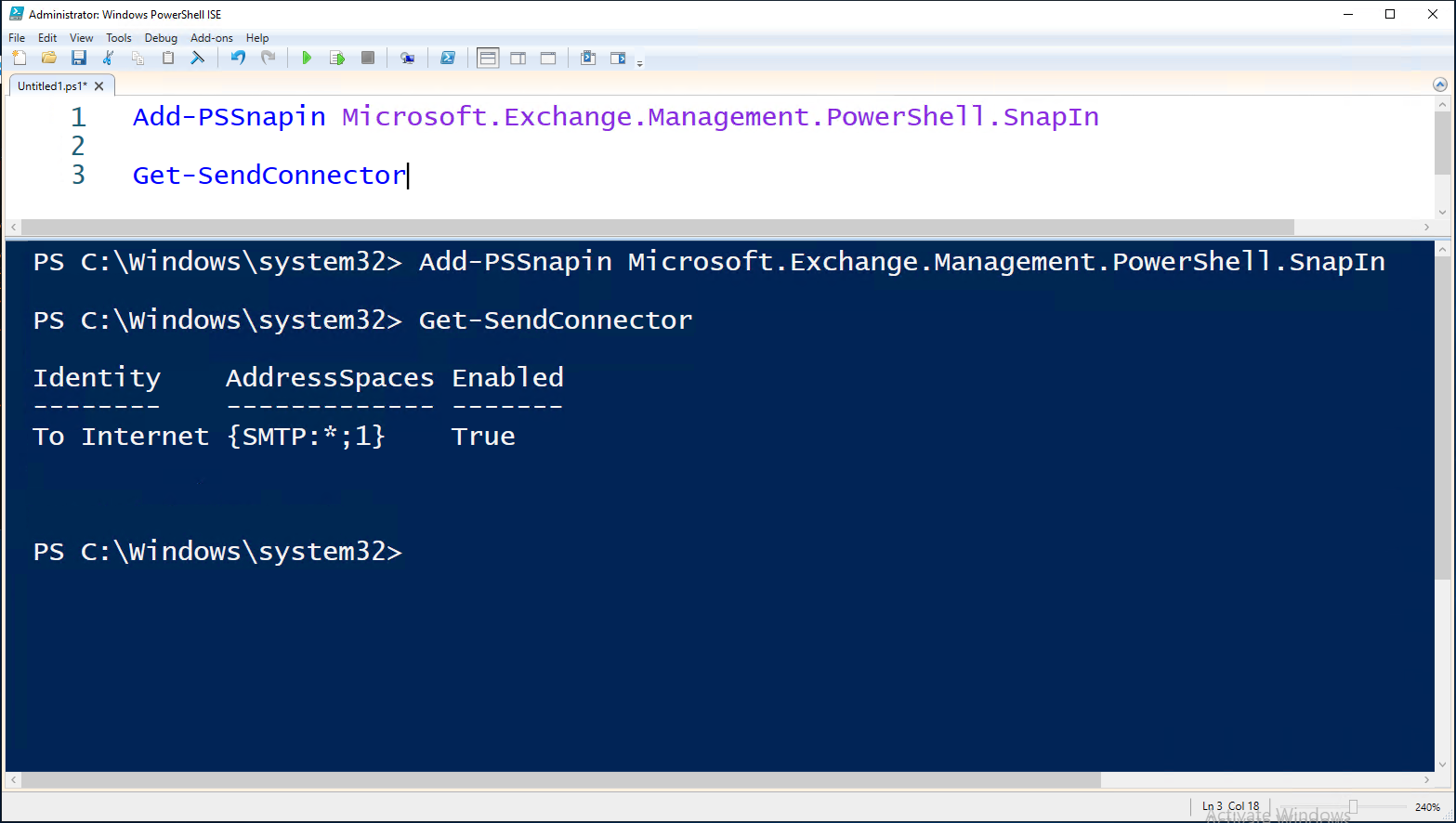This screenshot has height=823, width=1456.
Task: Click the Redo icon
Action: [x=269, y=57]
